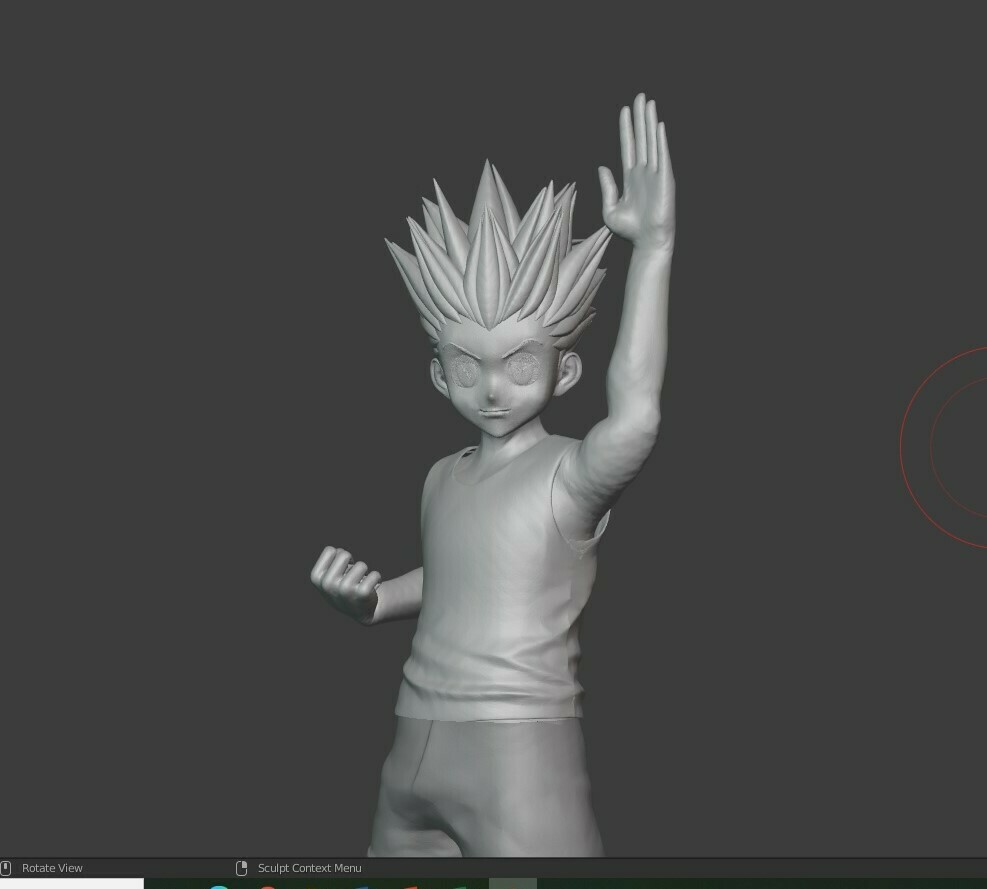Click the "Rotate View" status bar hint

pyautogui.click(x=52, y=868)
